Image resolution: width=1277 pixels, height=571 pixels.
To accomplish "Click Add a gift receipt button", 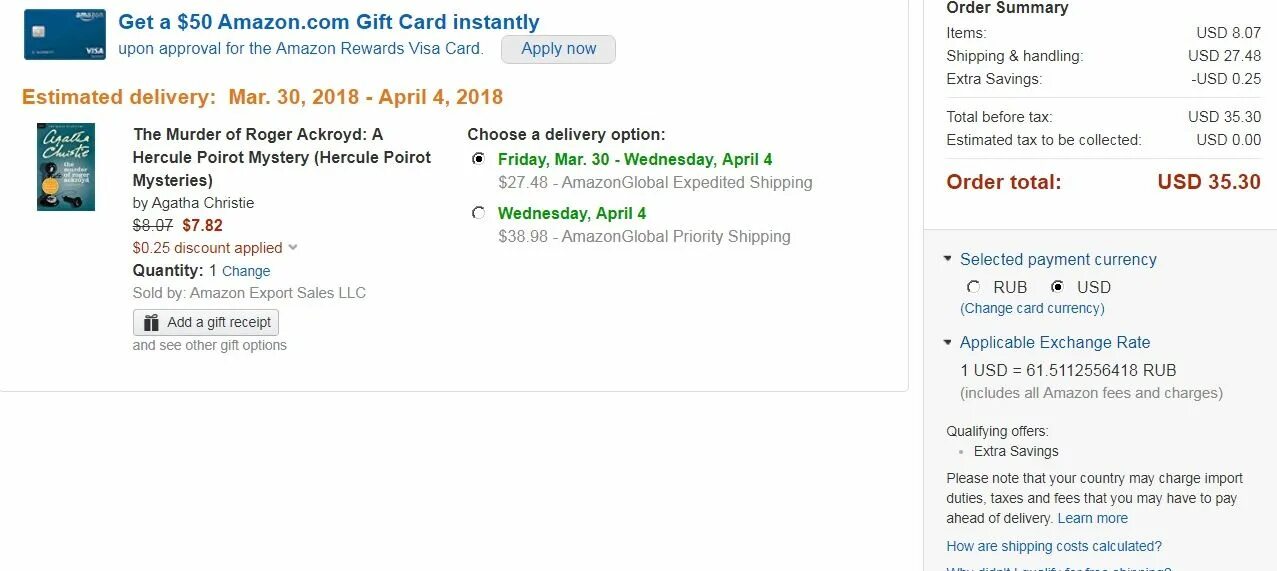I will [x=206, y=323].
